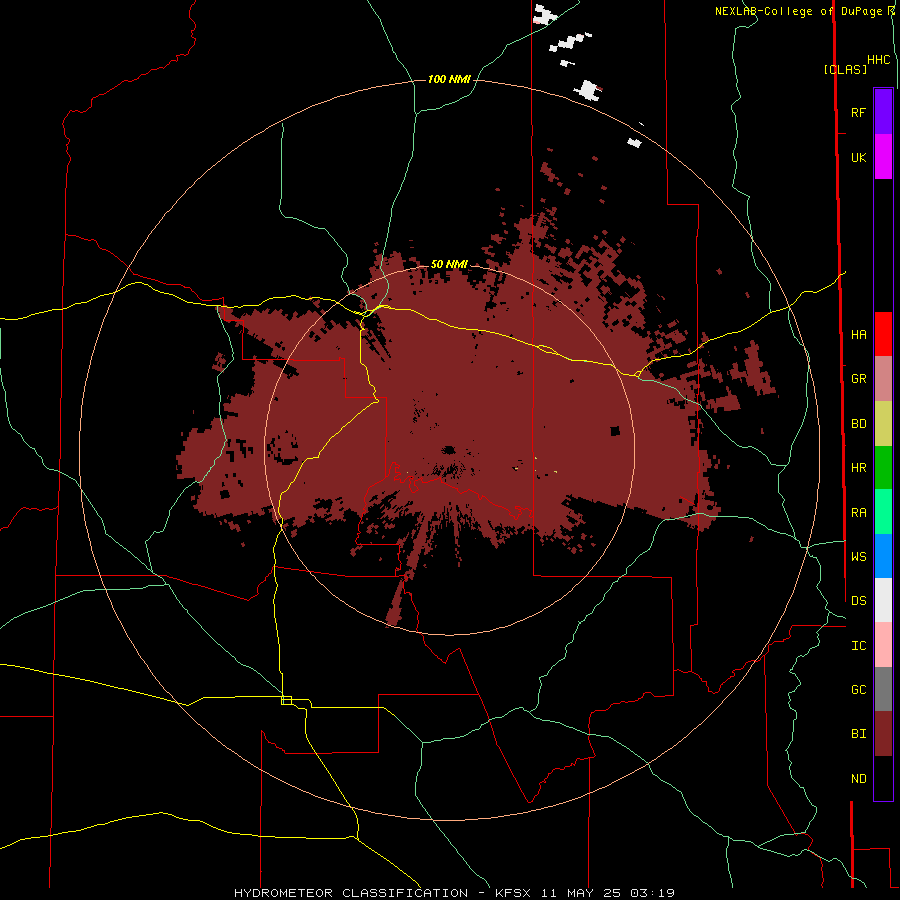Click the IC pink legend swatch
Image resolution: width=900 pixels, height=900 pixels.
[x=883, y=645]
